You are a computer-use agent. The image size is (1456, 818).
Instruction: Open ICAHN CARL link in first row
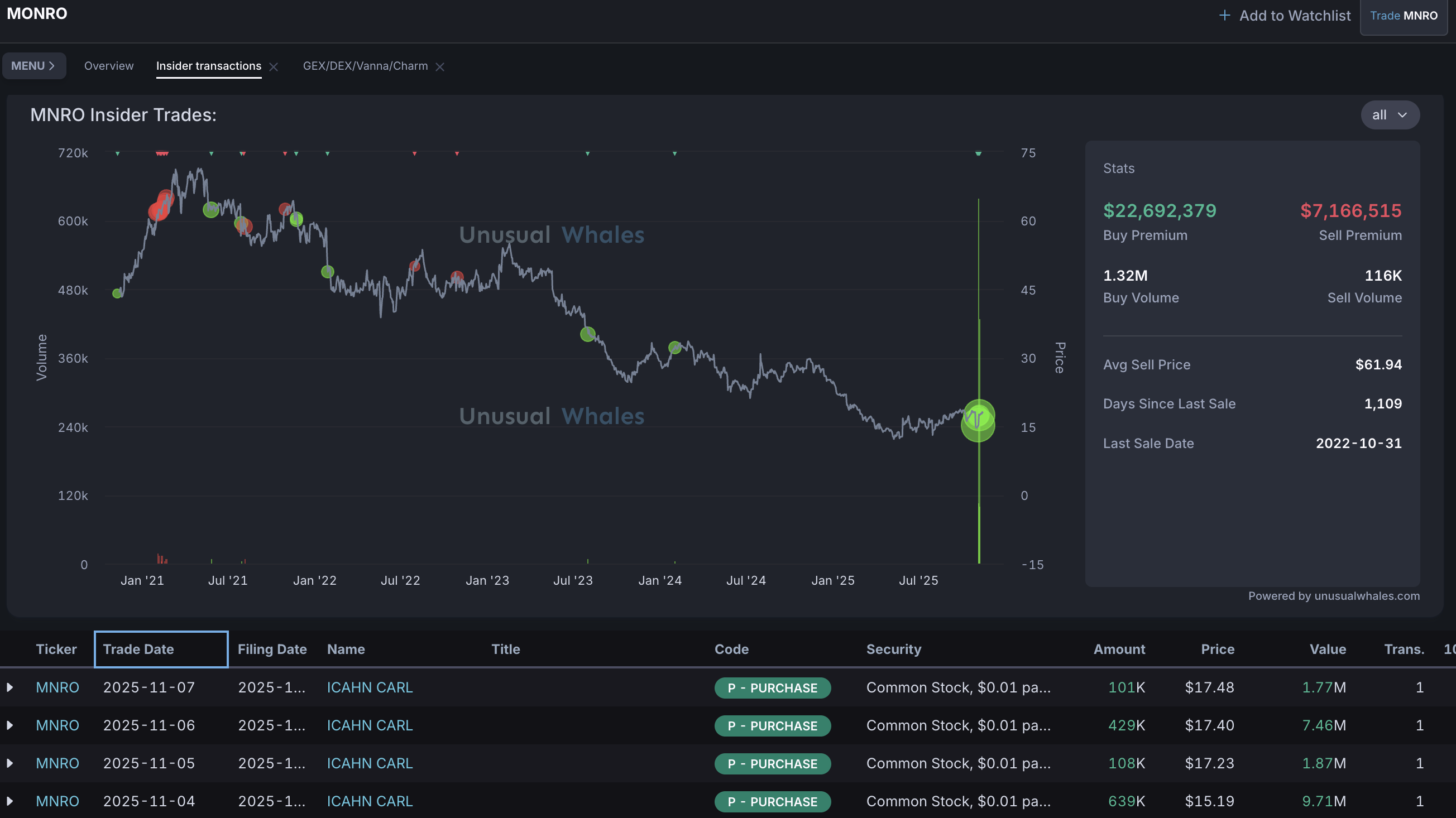click(x=370, y=687)
